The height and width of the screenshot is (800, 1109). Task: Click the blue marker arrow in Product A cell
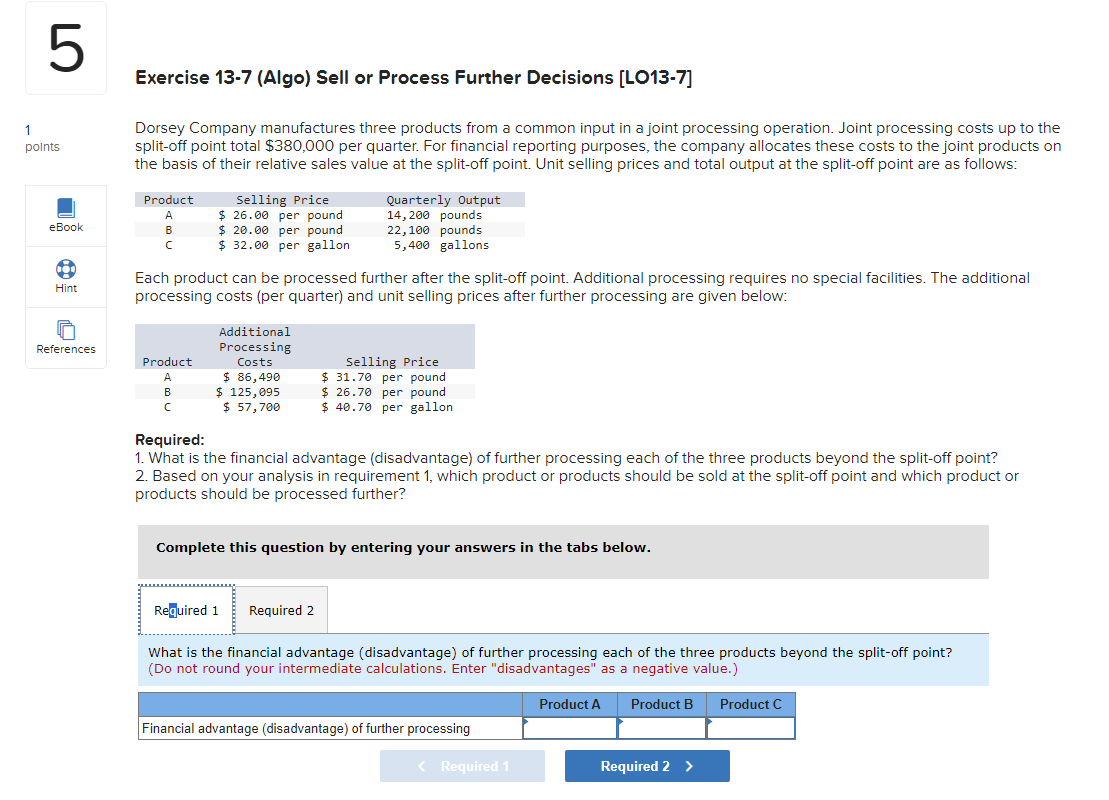tap(525, 721)
